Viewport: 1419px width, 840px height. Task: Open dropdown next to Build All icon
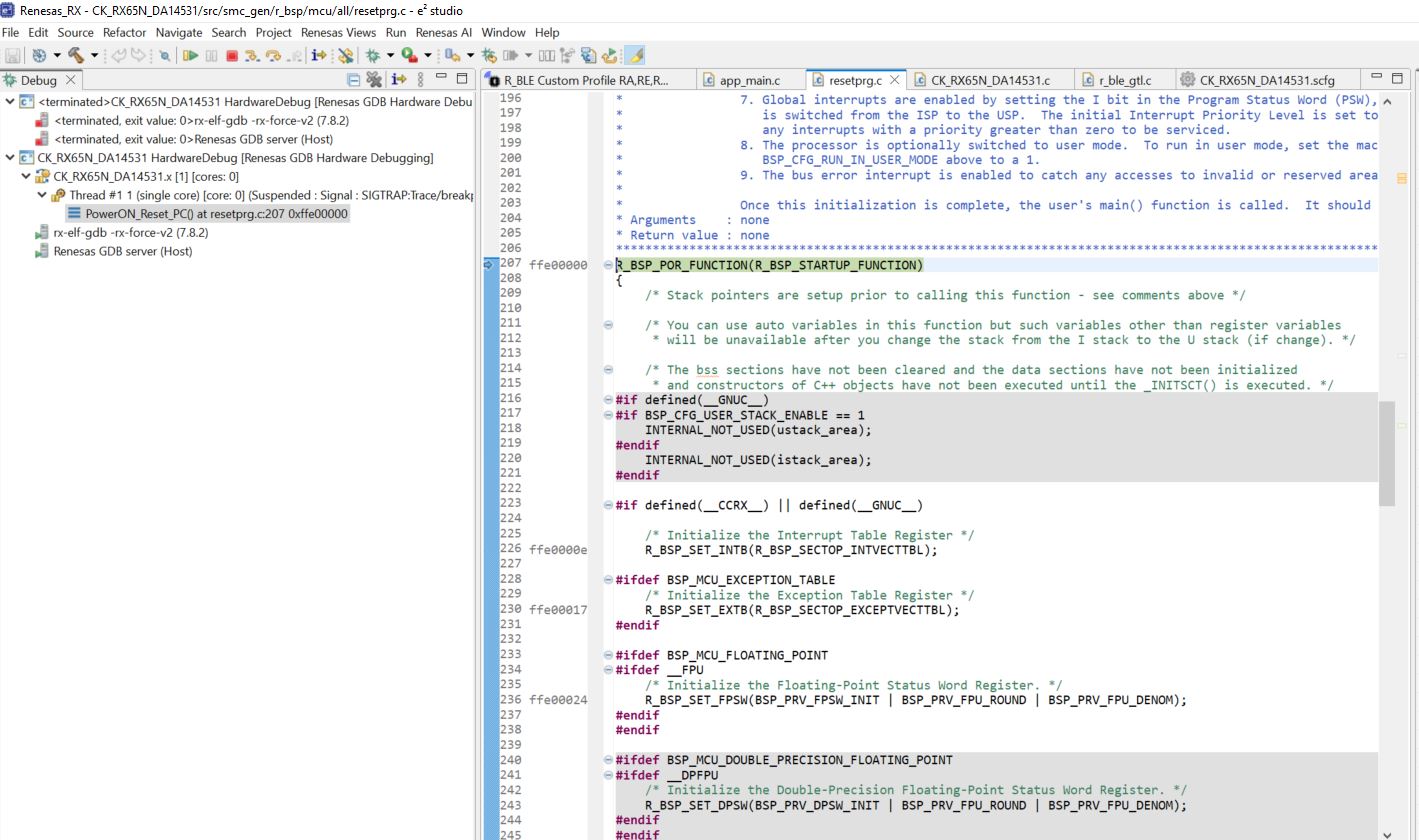[x=57, y=56]
